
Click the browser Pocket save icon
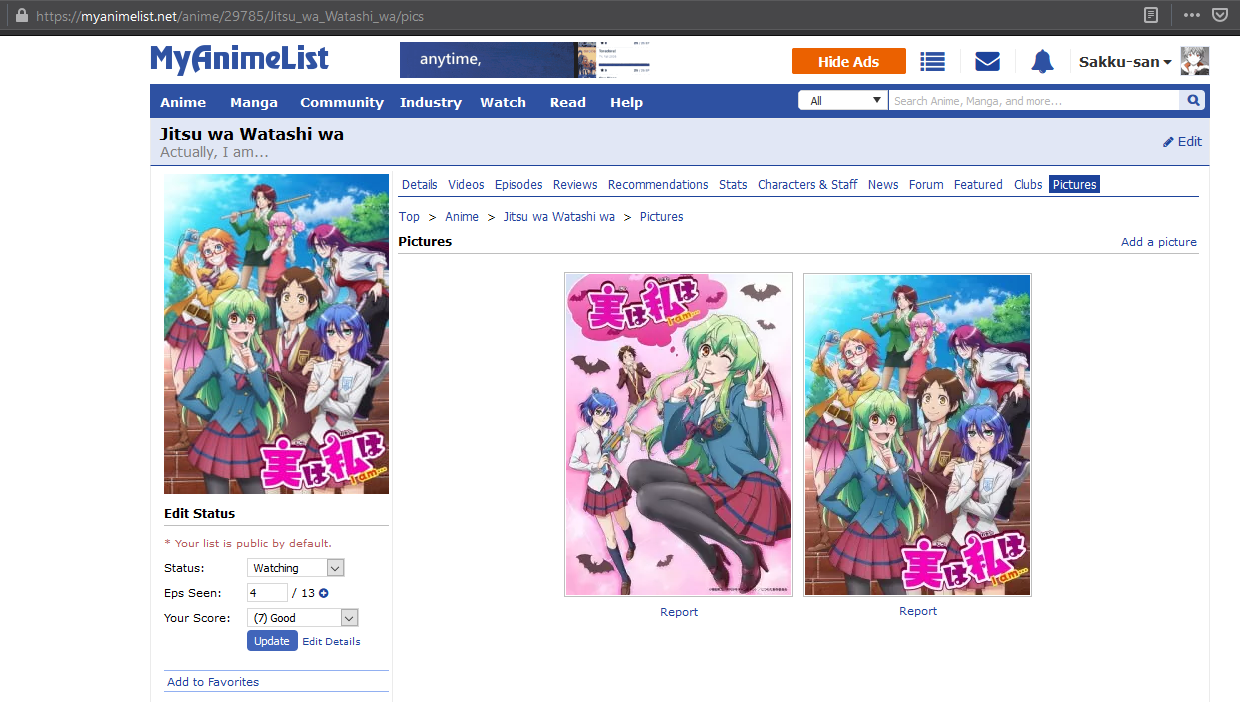point(1220,15)
